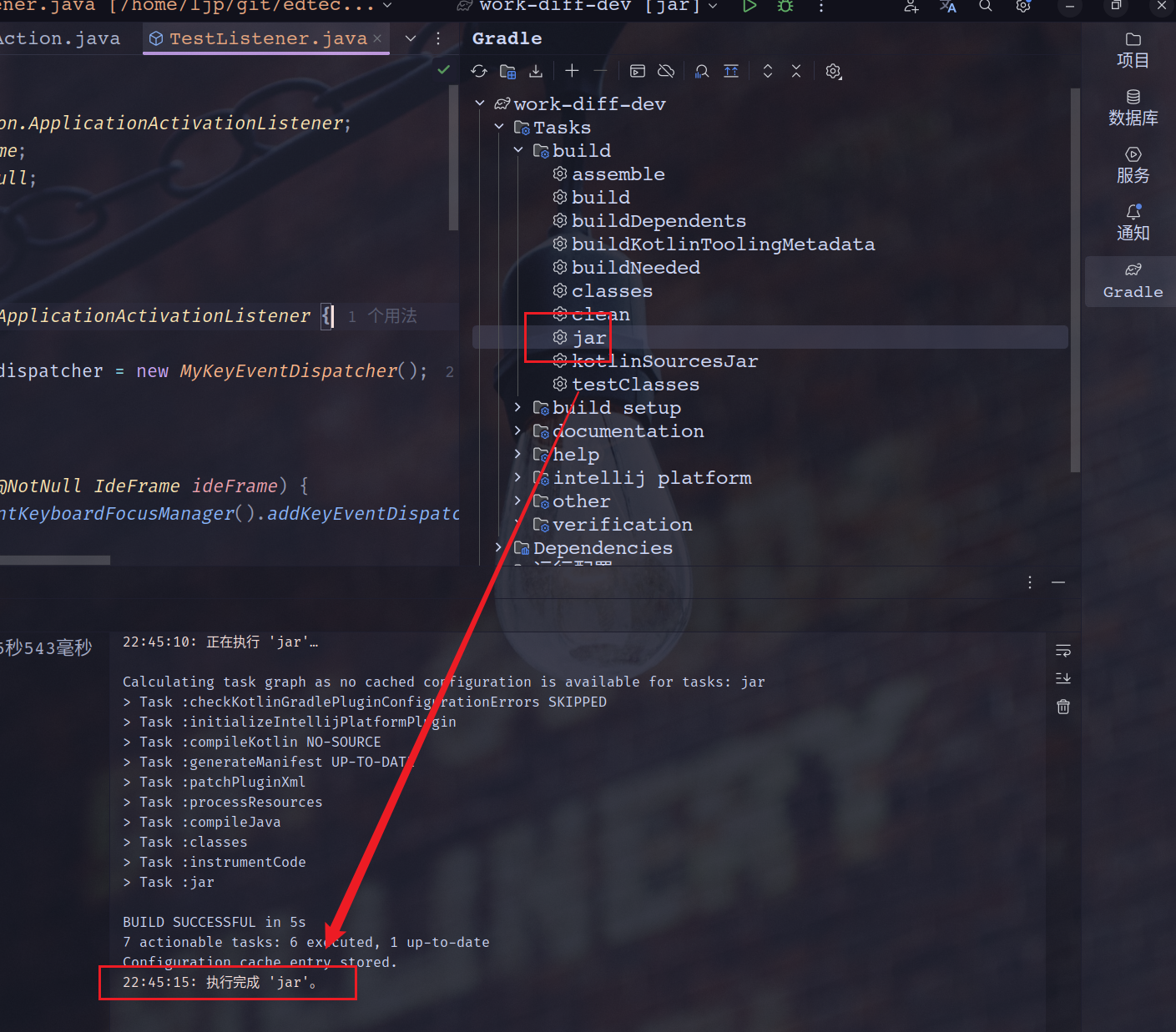The width and height of the screenshot is (1176, 1032).
Task: Open Gradle build tool settings gear
Action: [x=833, y=72]
